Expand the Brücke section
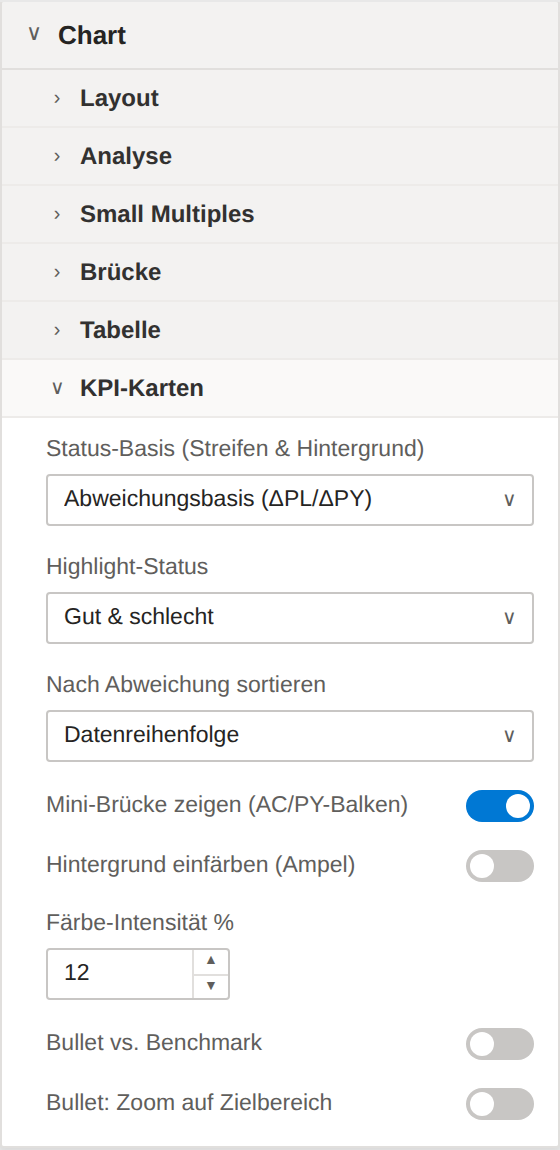Viewport: 560px width, 1150px height. pos(280,272)
